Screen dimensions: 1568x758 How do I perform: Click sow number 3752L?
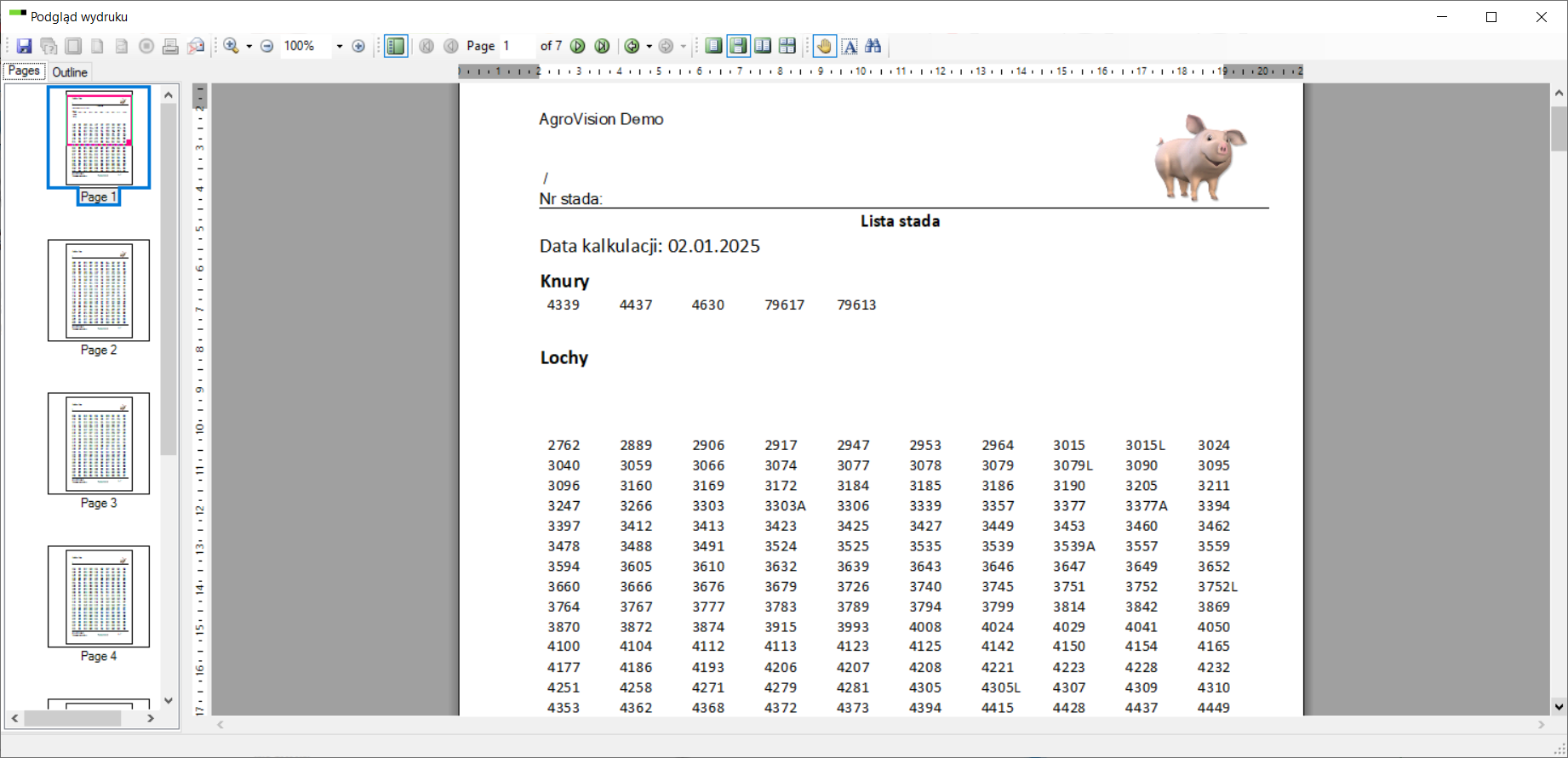1217,586
